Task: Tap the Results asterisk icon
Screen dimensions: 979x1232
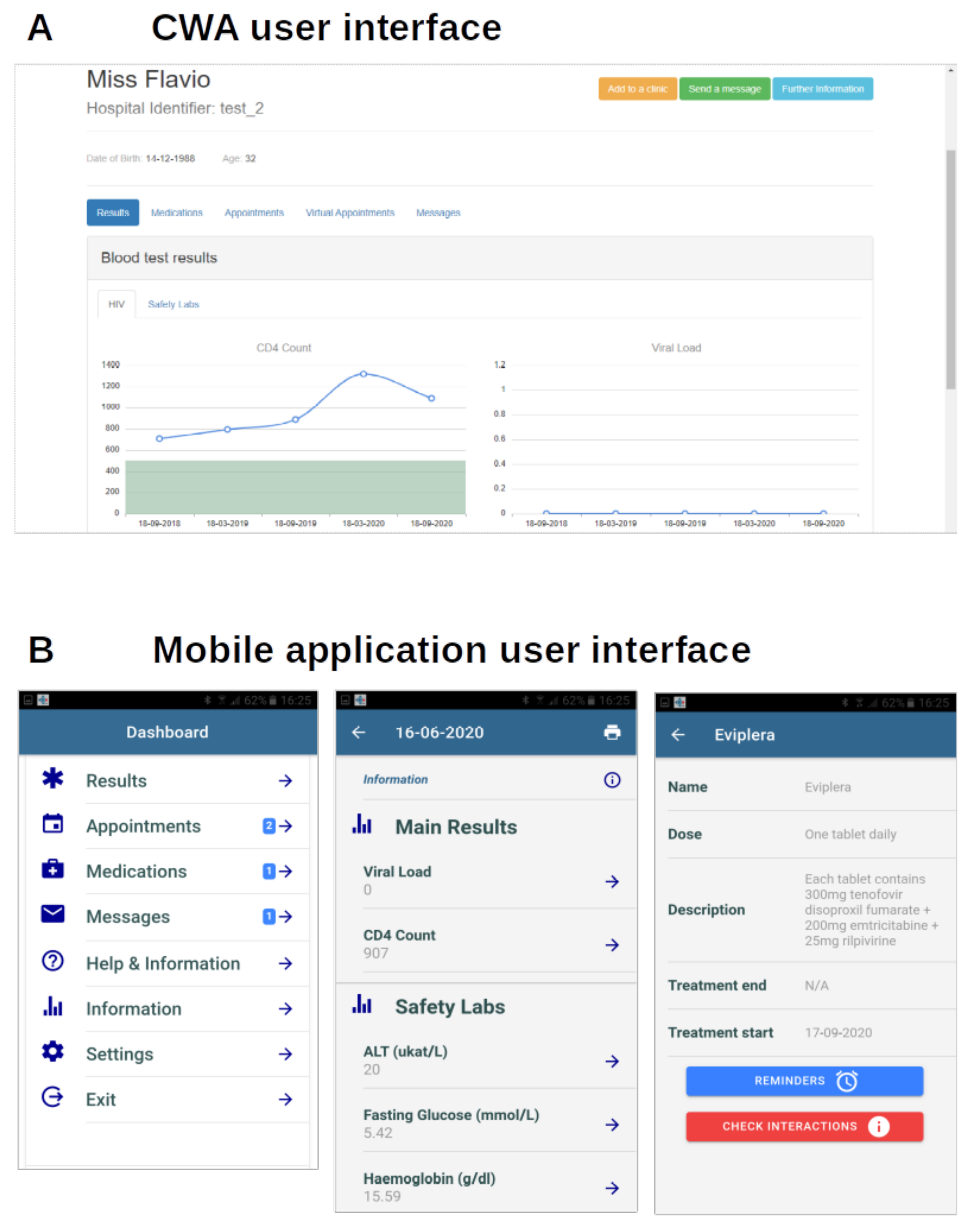Action: click(x=53, y=778)
